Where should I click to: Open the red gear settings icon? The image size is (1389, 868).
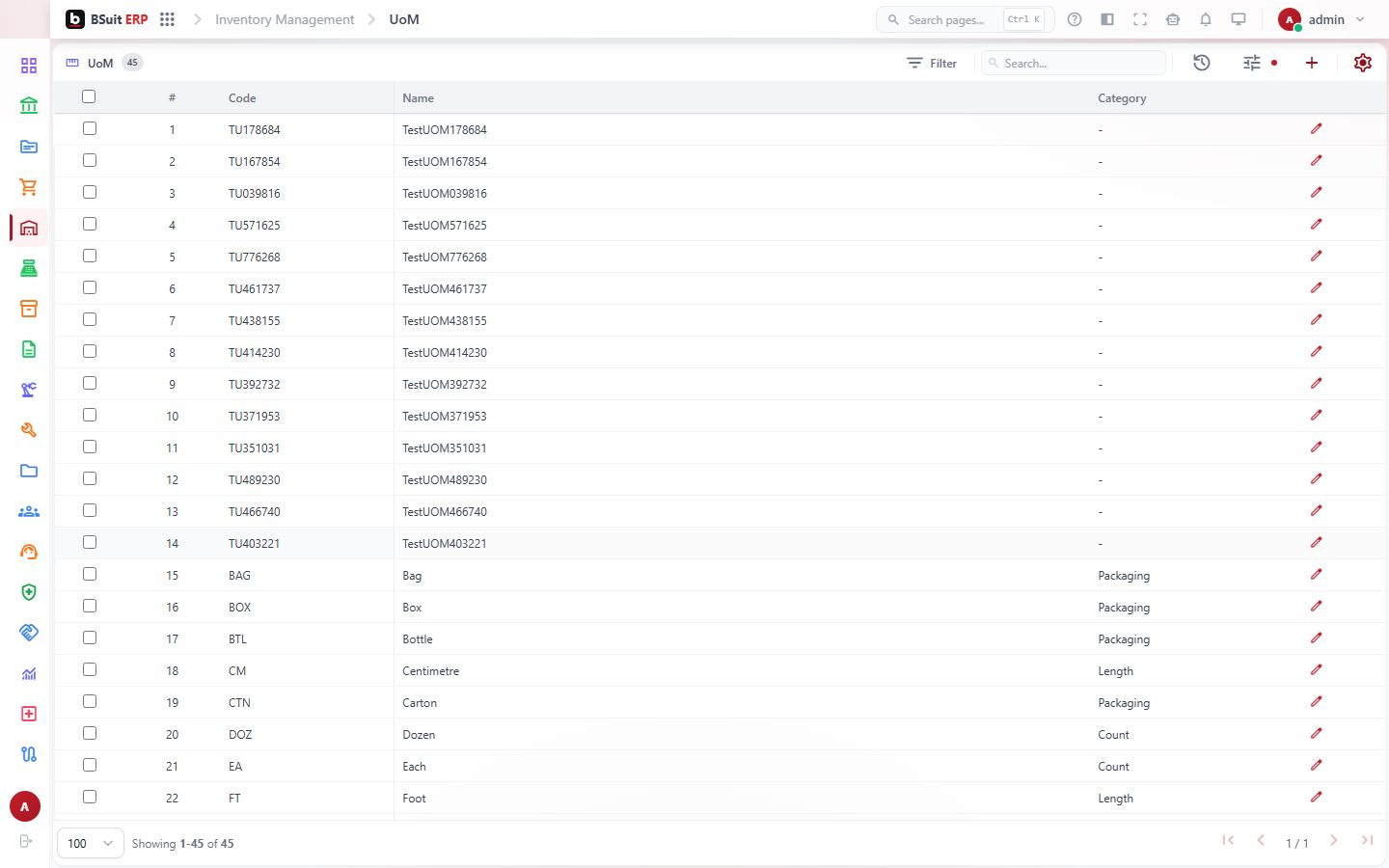pyautogui.click(x=1363, y=63)
